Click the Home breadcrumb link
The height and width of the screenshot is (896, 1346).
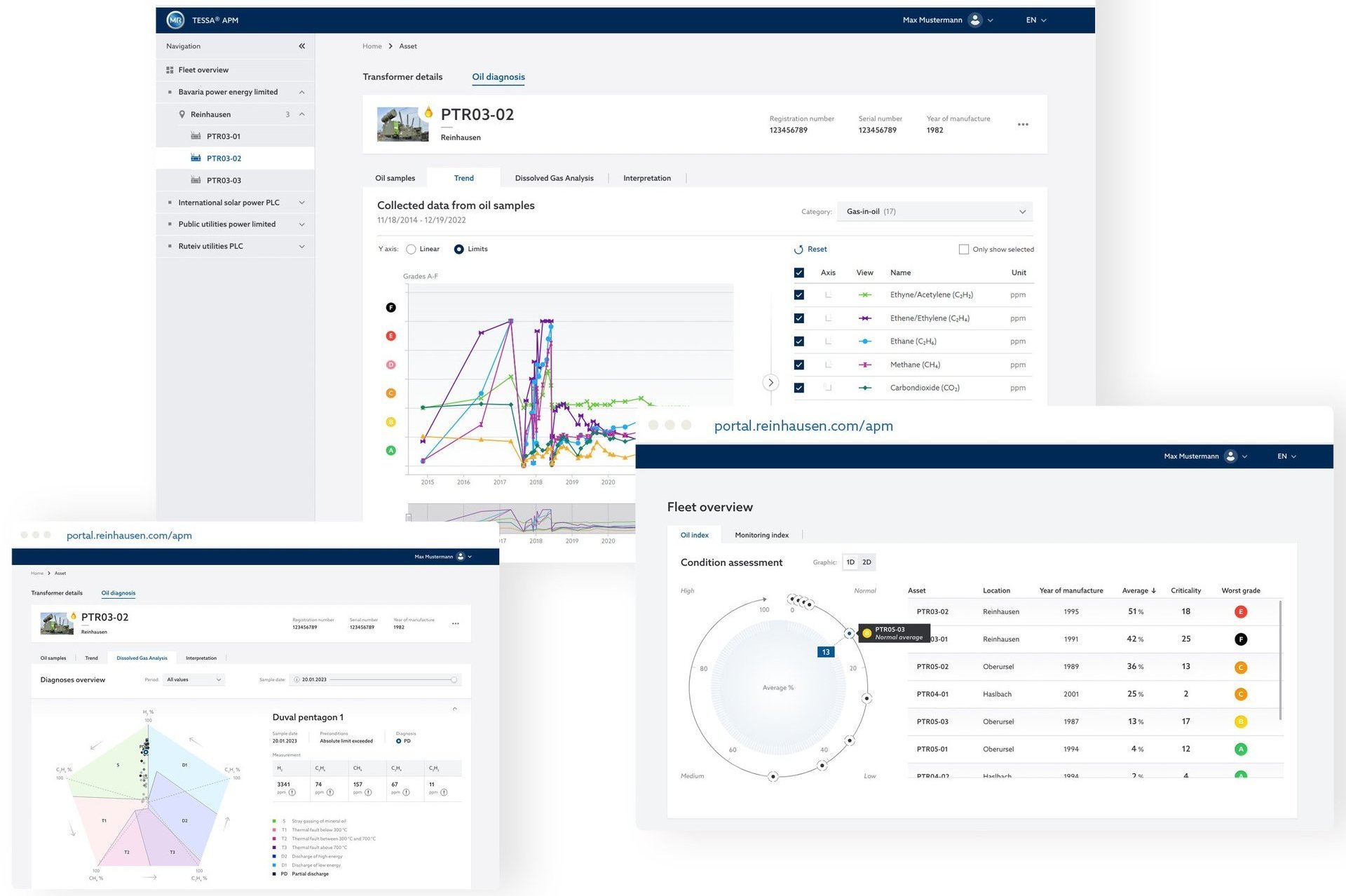click(372, 46)
